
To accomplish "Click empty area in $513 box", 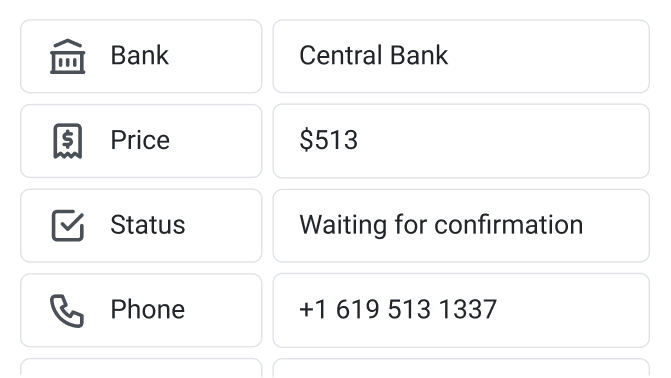I will (501, 141).
